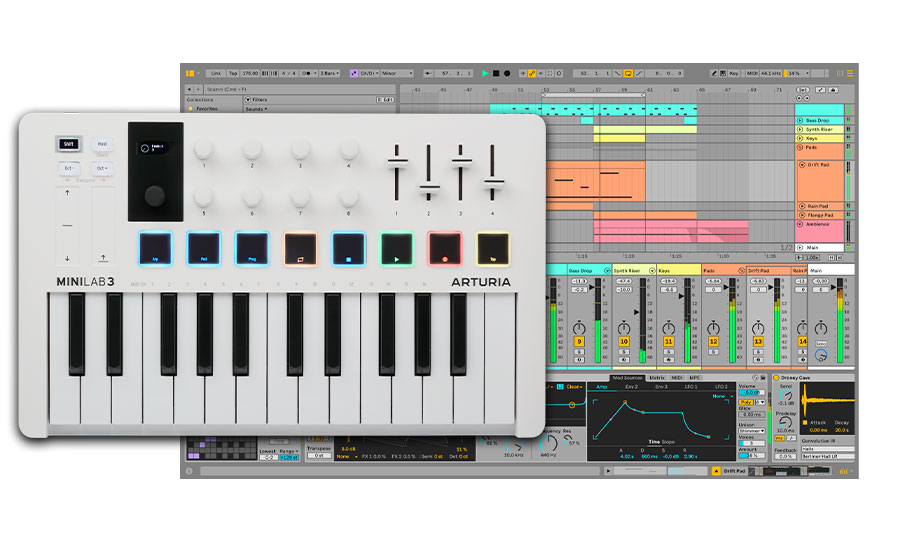Toggle the yellow browser show/hide icon
This screenshot has width=900, height=542.
tap(190, 73)
